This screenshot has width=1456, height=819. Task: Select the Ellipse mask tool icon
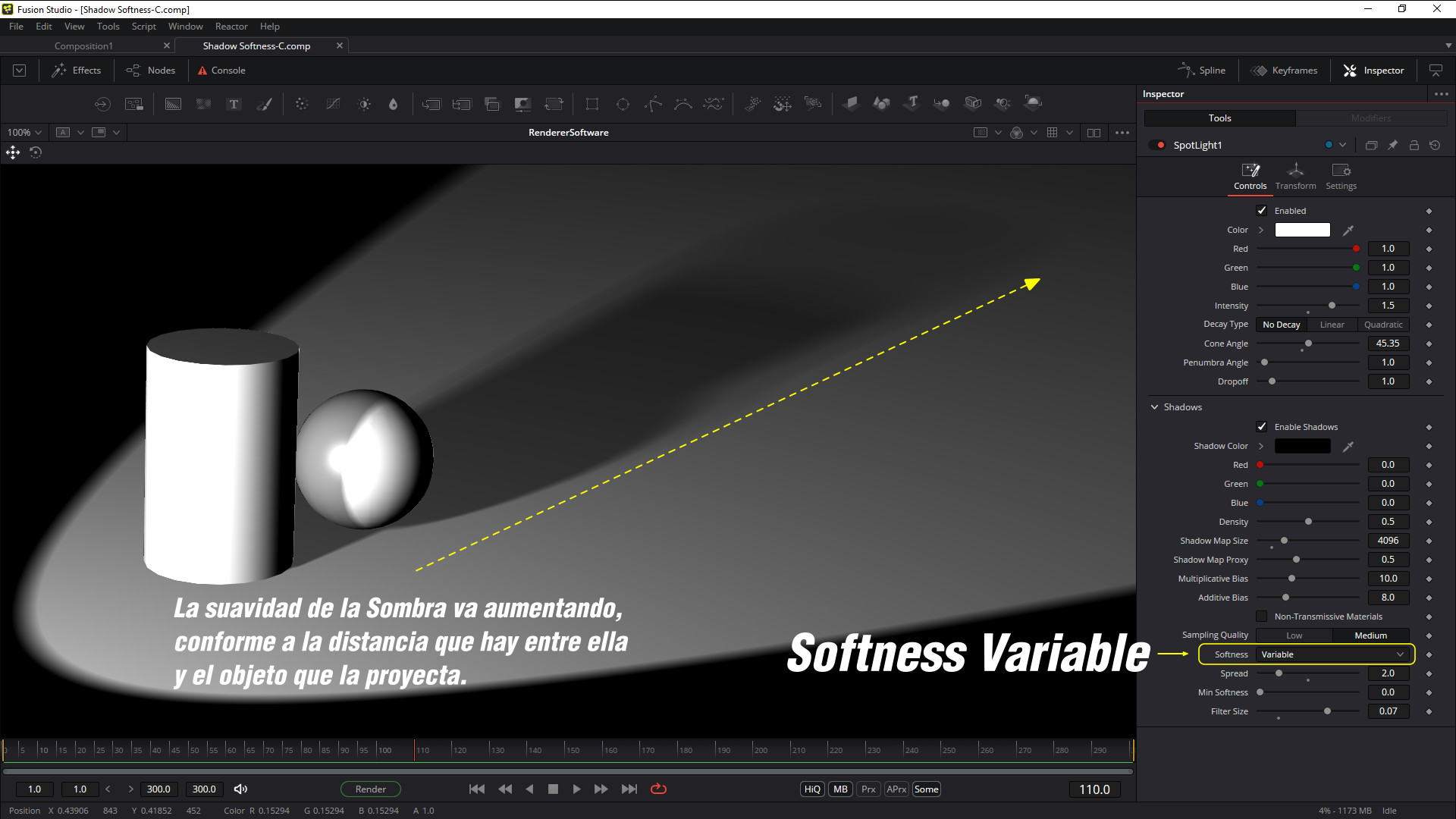pyautogui.click(x=623, y=104)
